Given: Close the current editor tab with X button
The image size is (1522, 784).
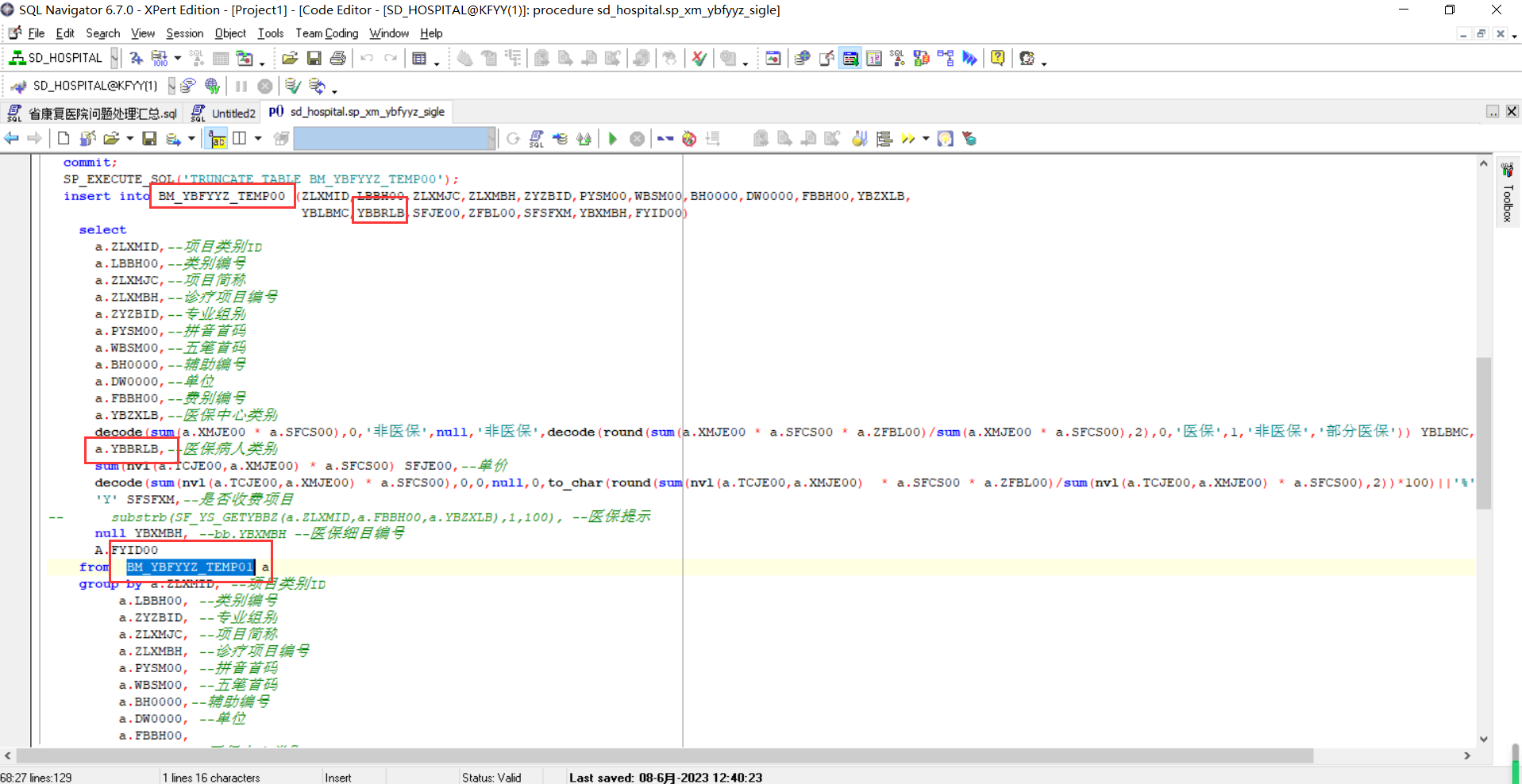Looking at the screenshot, I should pyautogui.click(x=1512, y=112).
